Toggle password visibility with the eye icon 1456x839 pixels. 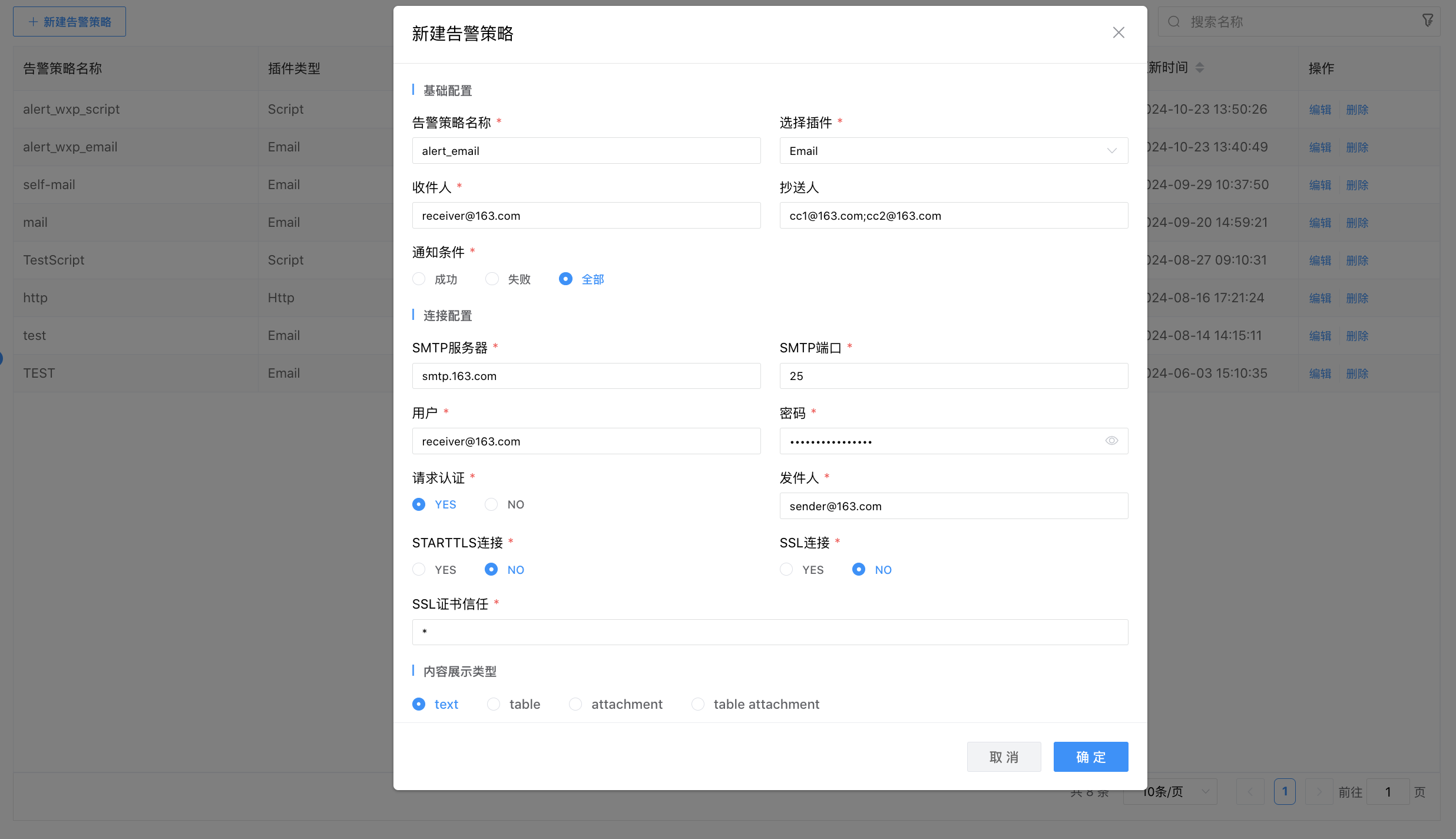click(x=1112, y=441)
